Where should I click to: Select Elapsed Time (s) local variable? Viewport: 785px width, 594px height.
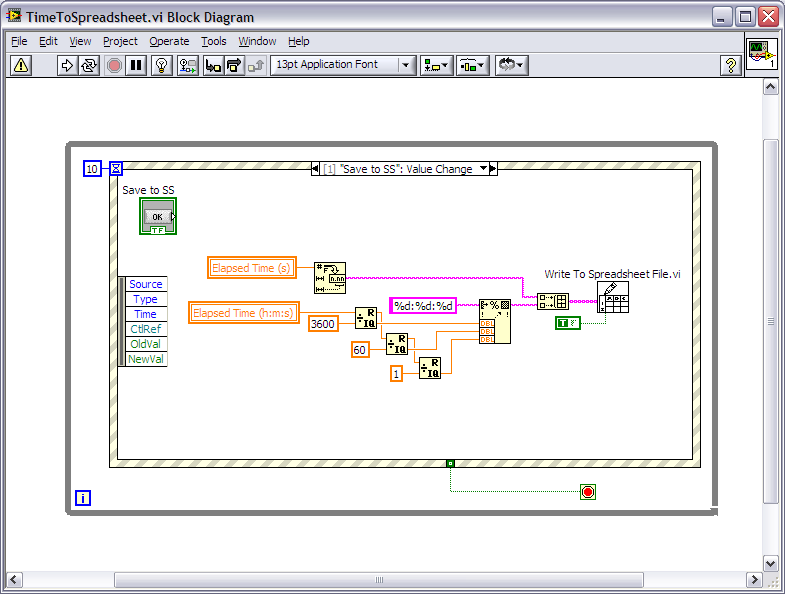(252, 267)
